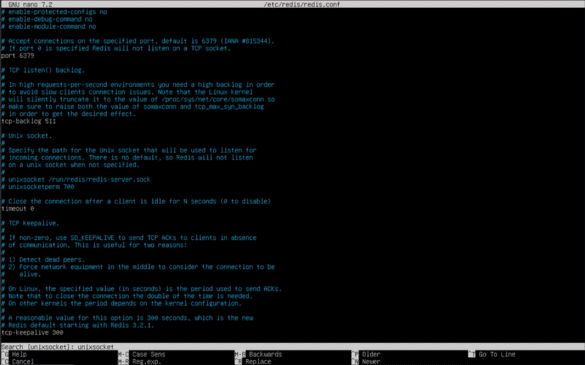Click the '2) Force network equipment' comment line

(x=138, y=267)
